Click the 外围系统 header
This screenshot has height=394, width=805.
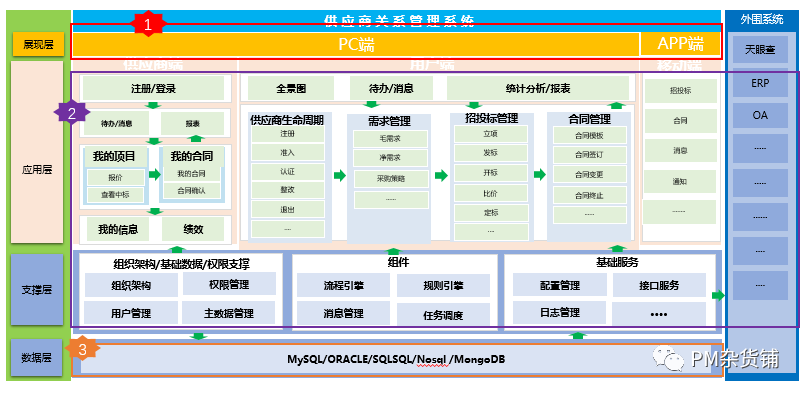coord(762,20)
